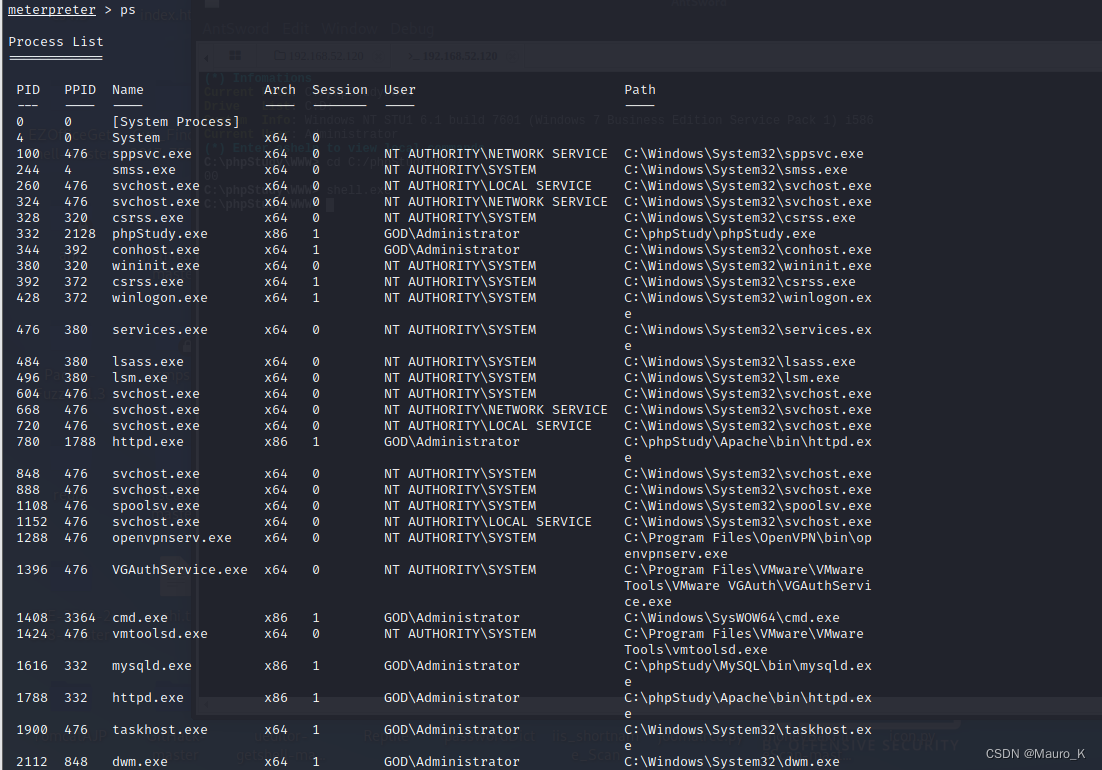Click the Path column header

[x=640, y=90]
